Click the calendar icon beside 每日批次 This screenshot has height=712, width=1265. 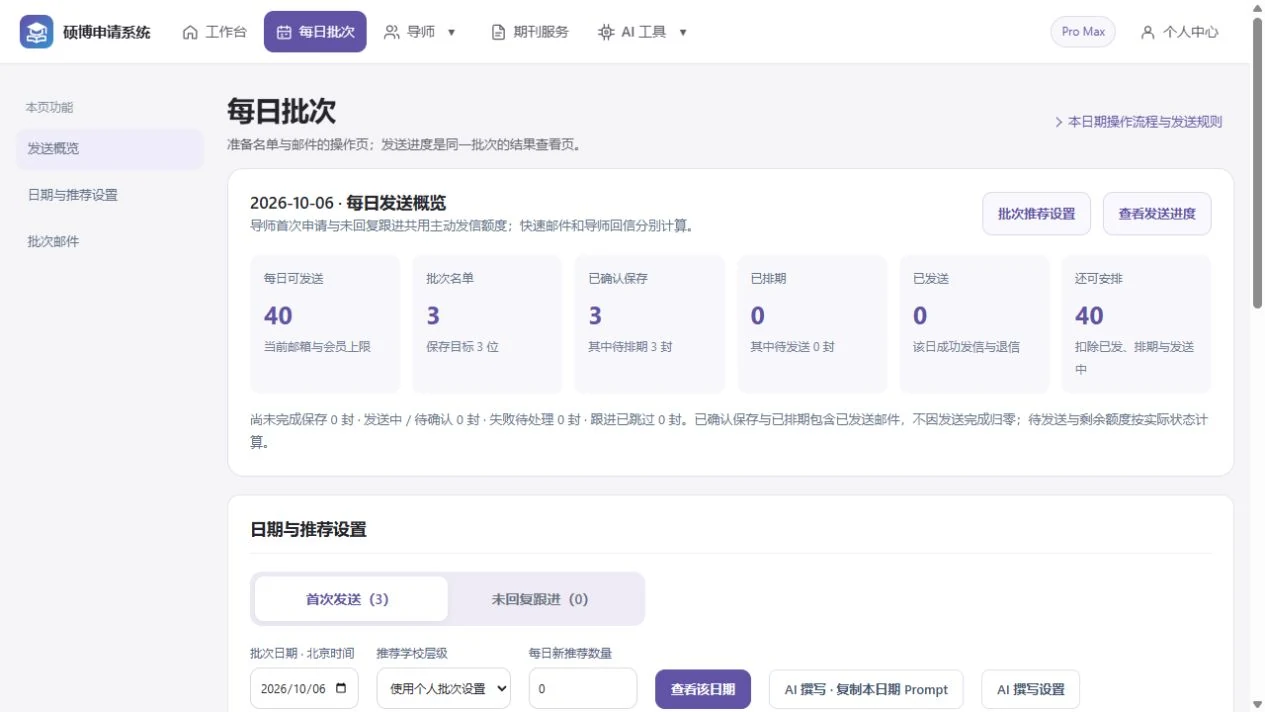(284, 32)
